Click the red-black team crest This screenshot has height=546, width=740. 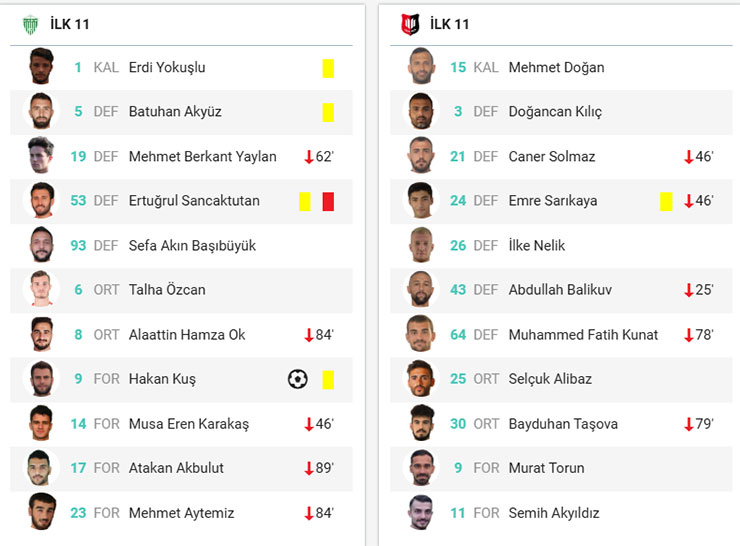(409, 24)
